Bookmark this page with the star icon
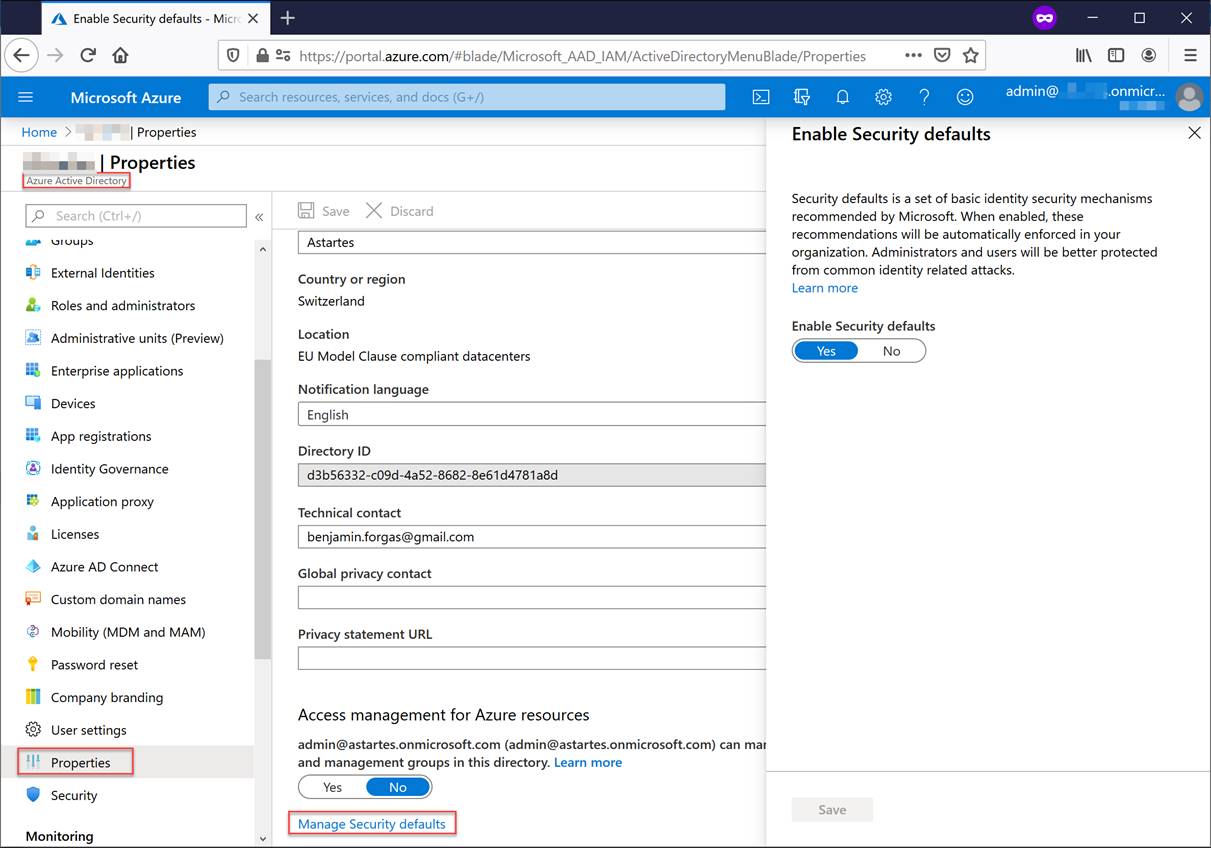This screenshot has width=1211, height=848. 970,55
